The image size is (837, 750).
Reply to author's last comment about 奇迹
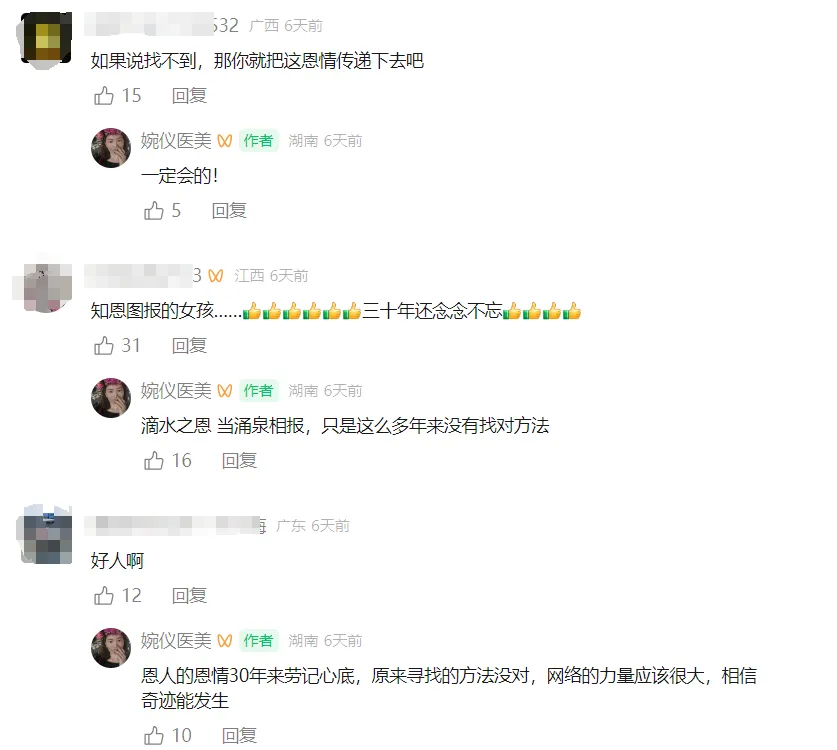(239, 736)
